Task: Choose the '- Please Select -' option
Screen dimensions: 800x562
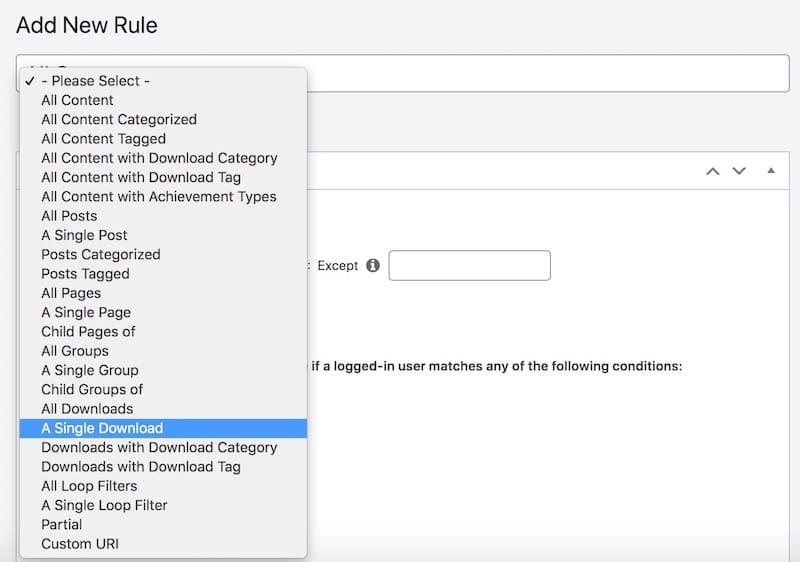Action: 96,81
